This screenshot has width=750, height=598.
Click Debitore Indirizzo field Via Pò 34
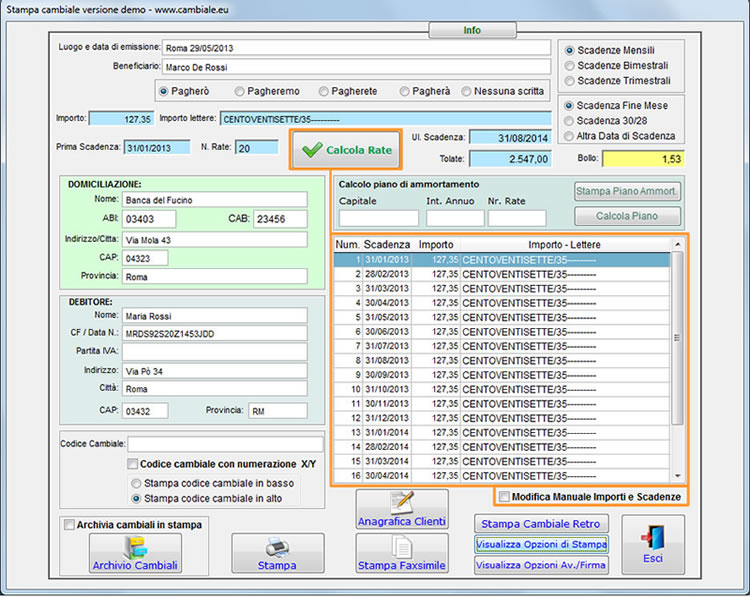coord(215,371)
